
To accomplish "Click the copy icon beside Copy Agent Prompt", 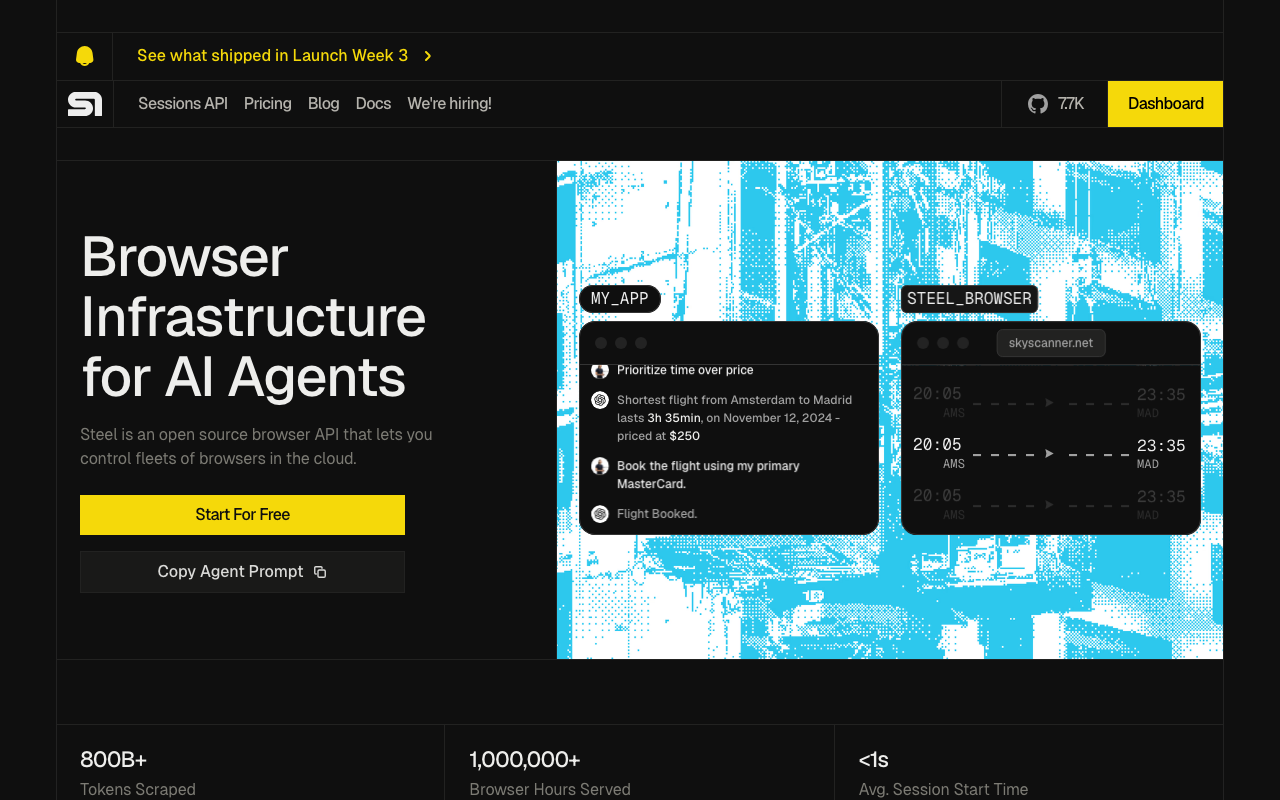I will coord(320,572).
